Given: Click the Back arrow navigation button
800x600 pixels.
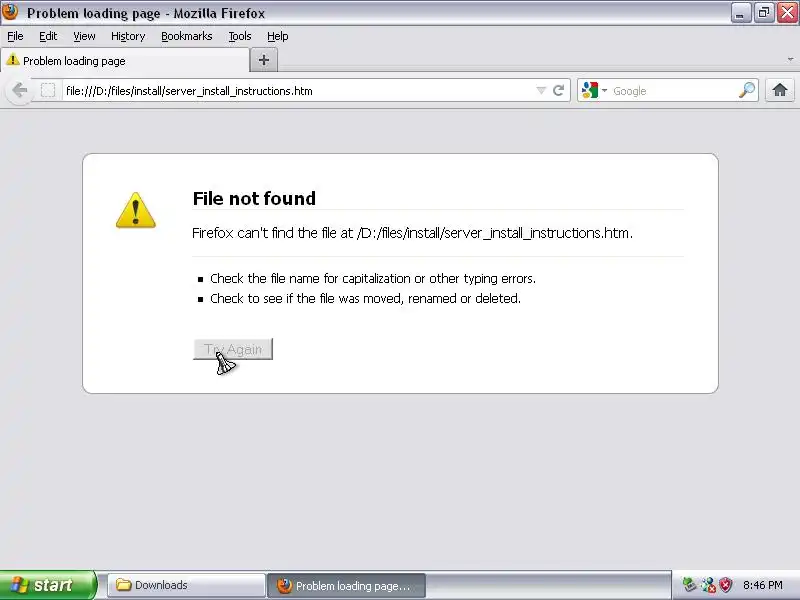Looking at the screenshot, I should 20,91.
